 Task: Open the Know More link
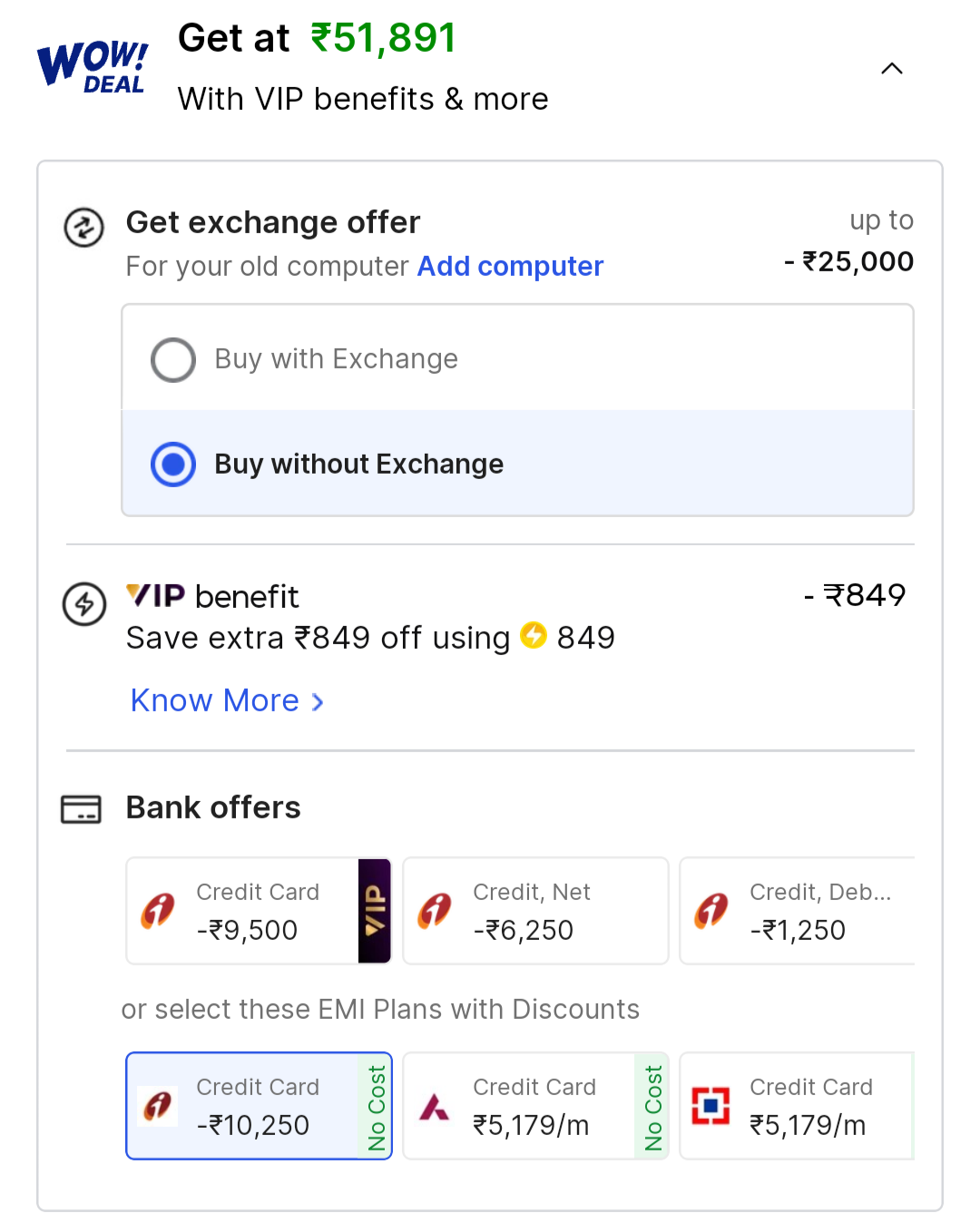[x=215, y=700]
